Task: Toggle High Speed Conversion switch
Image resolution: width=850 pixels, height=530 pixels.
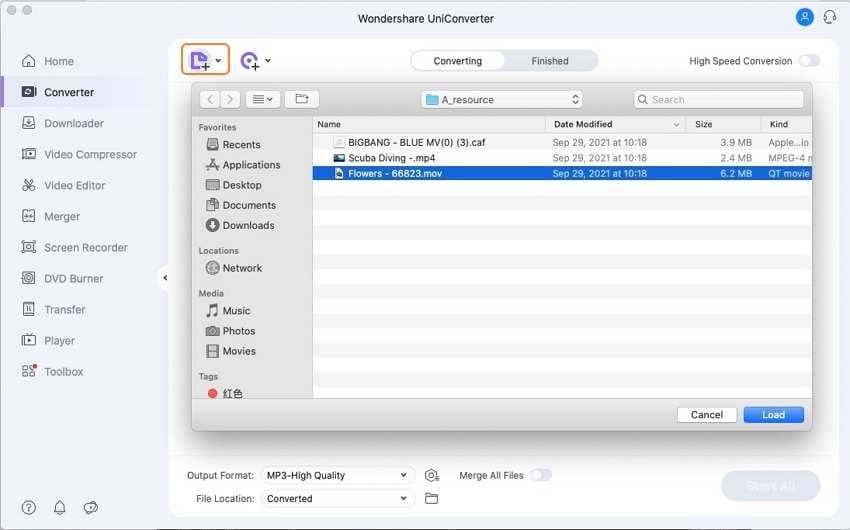Action: point(809,61)
